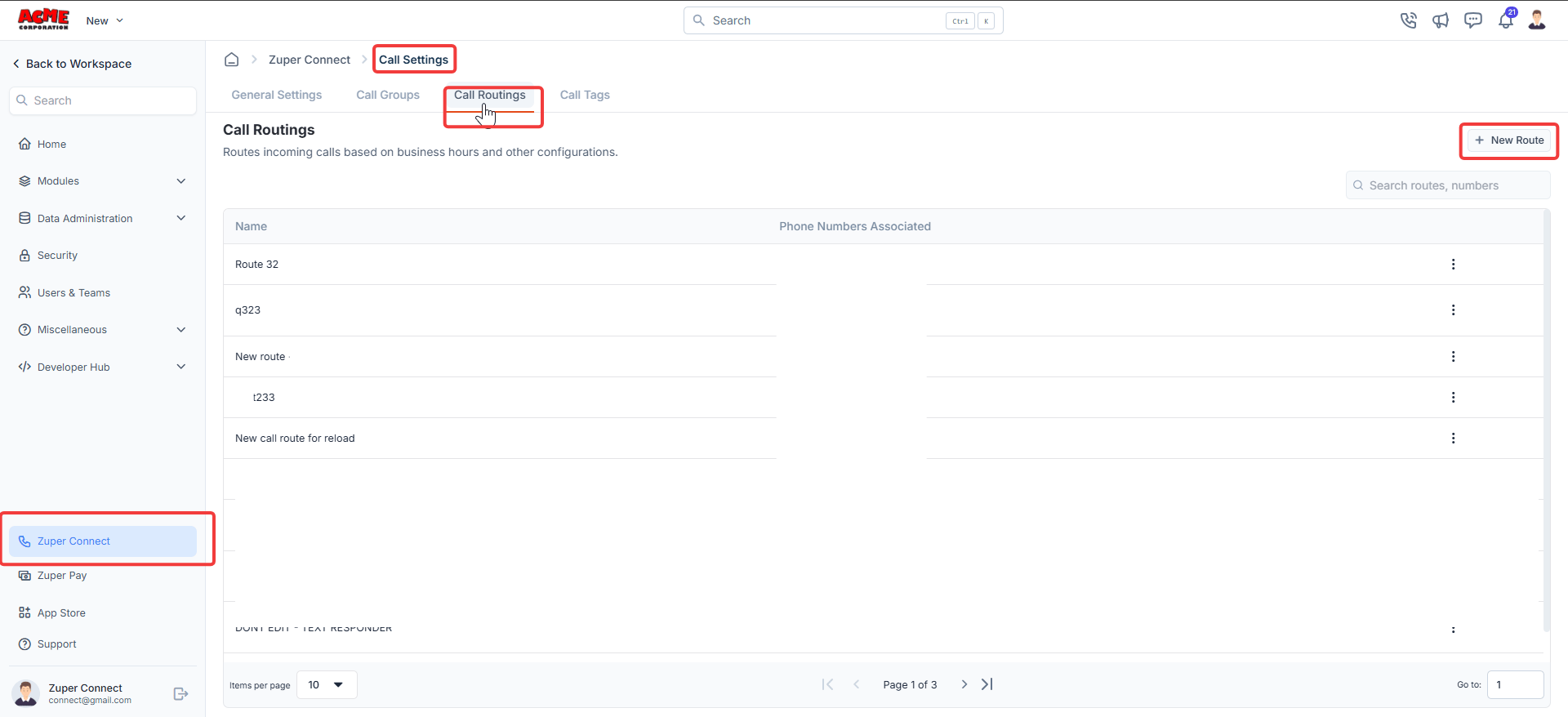
Task: Open Home in the sidebar
Action: (103, 145)
